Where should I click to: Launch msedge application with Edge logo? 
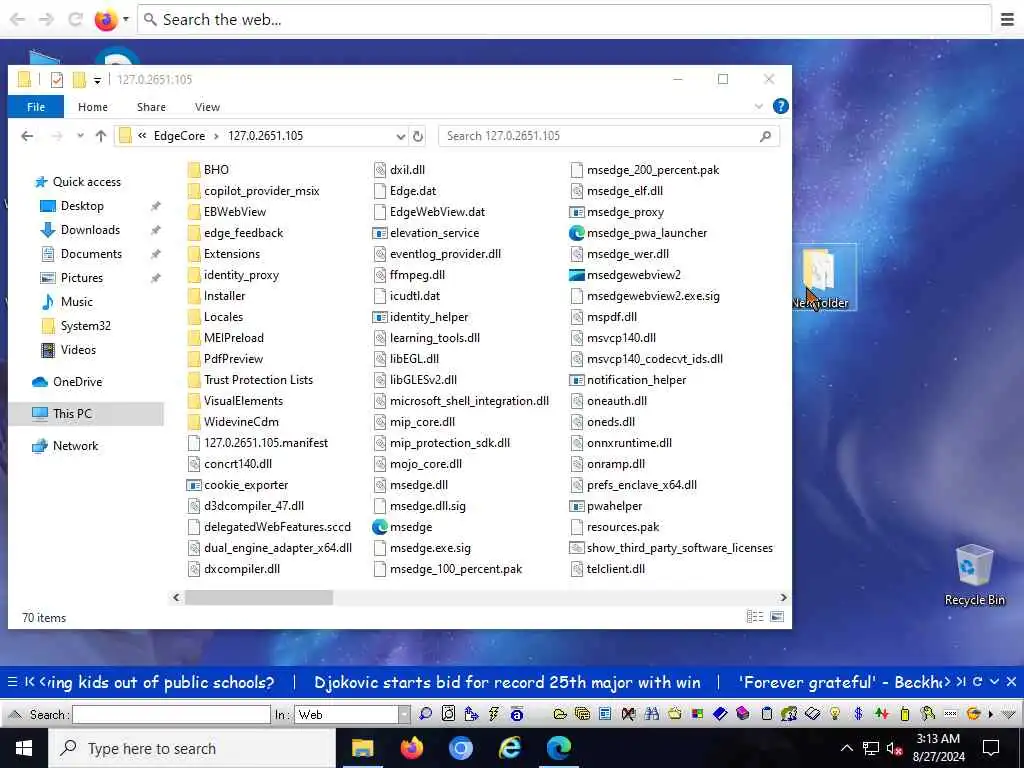pyautogui.click(x=402, y=526)
